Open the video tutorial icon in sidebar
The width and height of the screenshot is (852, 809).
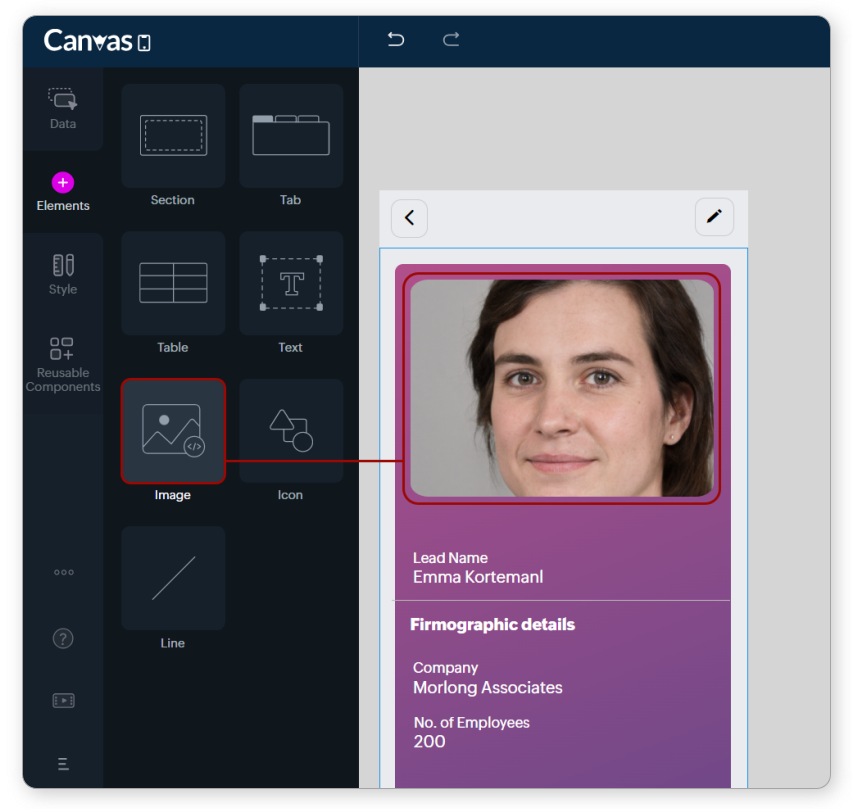pyautogui.click(x=64, y=701)
